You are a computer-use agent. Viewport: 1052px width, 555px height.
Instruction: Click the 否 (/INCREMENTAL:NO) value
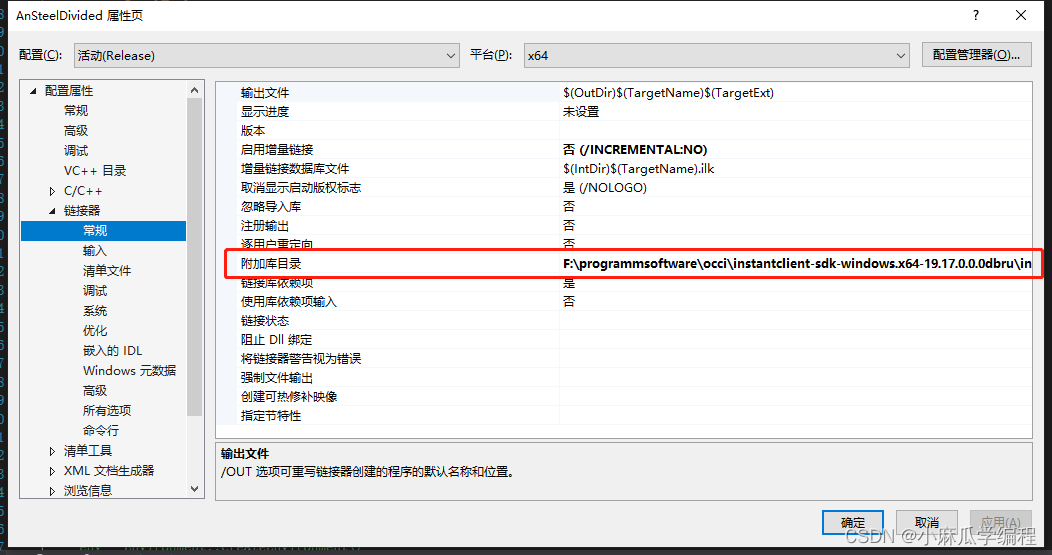pyautogui.click(x=635, y=150)
